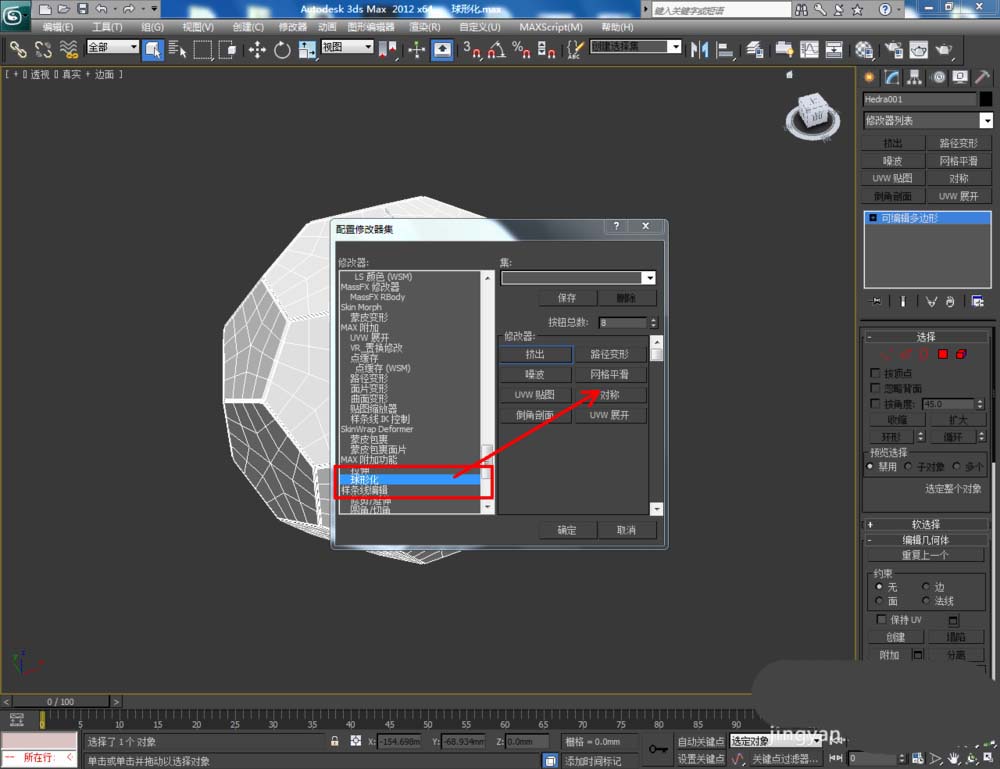Click the Set Key key icon

click(658, 749)
